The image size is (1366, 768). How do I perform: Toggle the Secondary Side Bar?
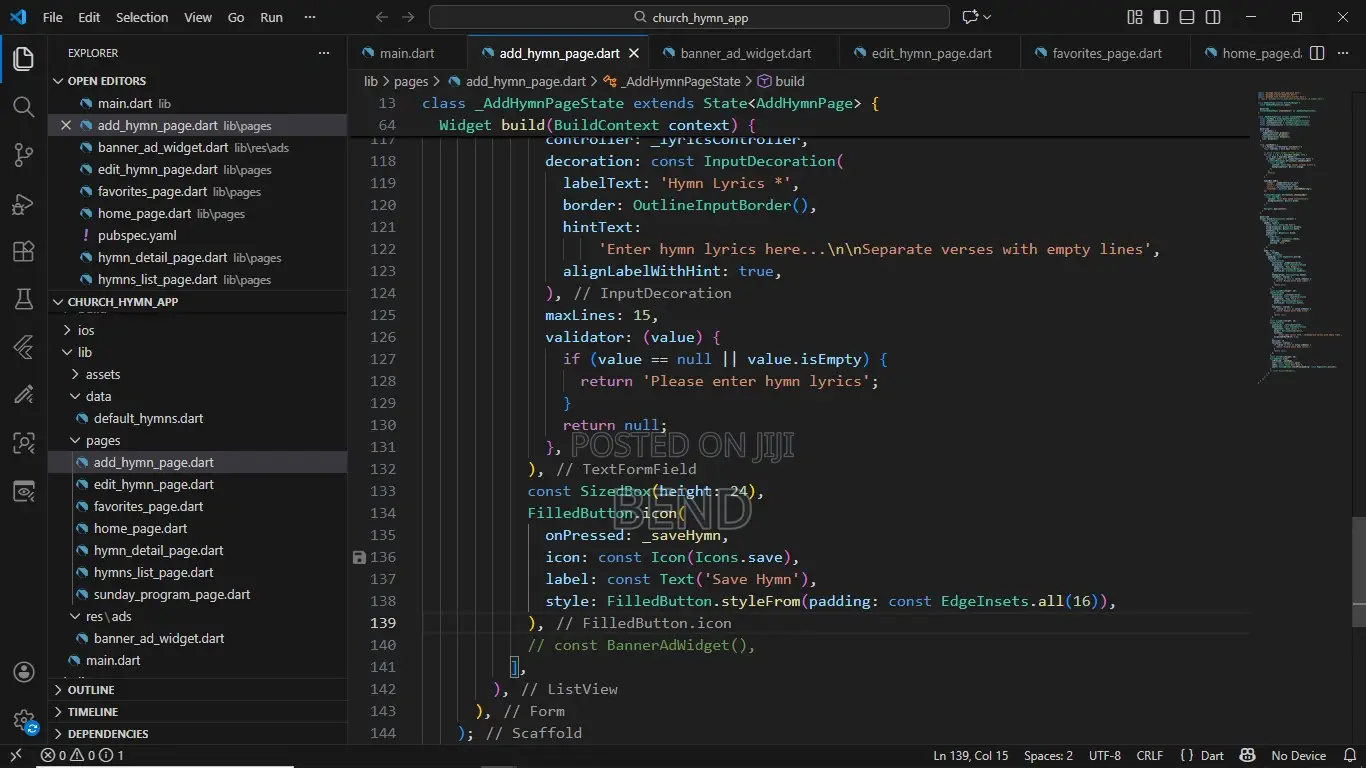(1213, 17)
